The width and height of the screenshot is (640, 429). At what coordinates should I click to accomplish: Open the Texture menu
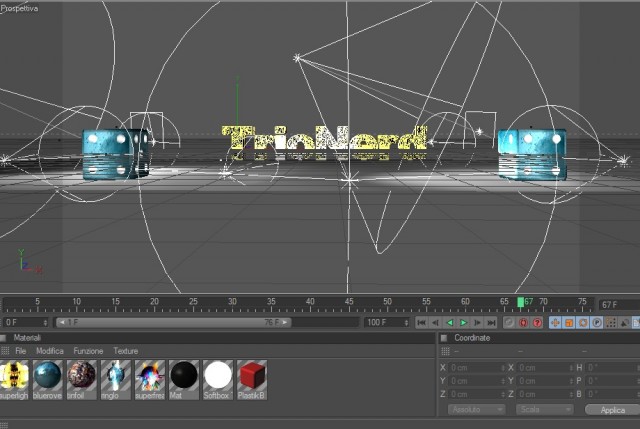coord(126,351)
